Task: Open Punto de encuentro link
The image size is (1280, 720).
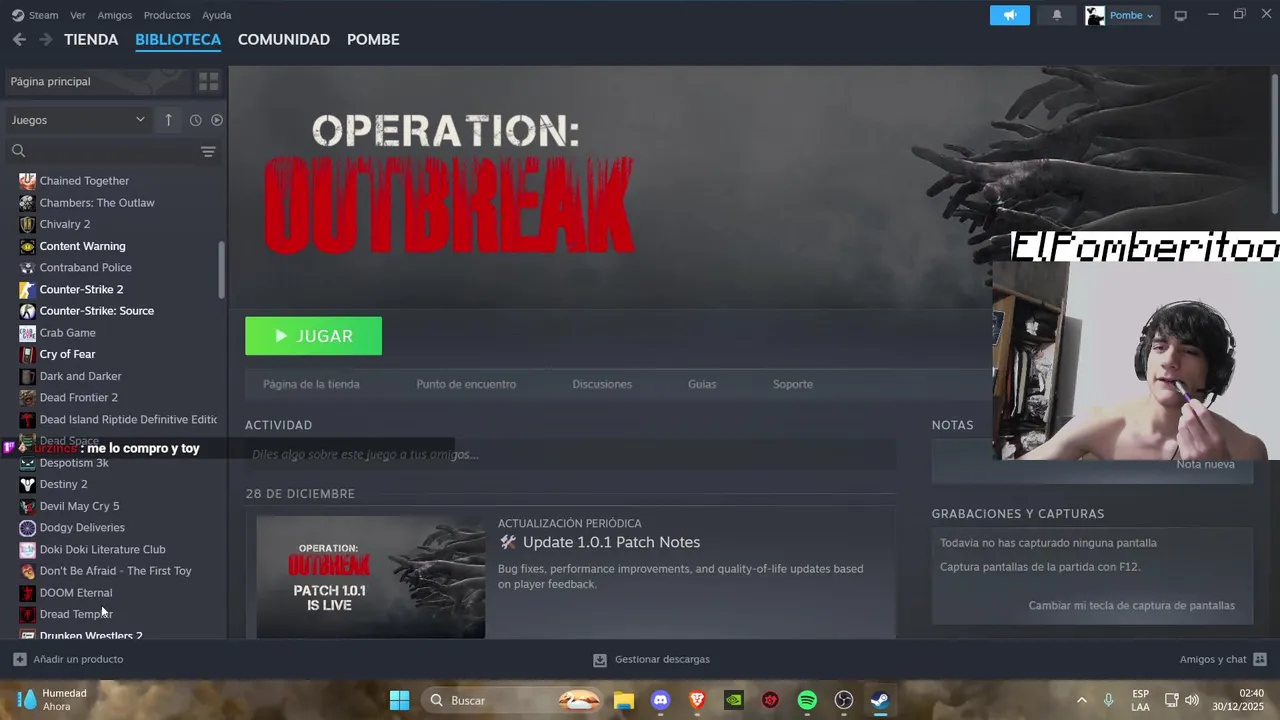Action: tap(466, 384)
